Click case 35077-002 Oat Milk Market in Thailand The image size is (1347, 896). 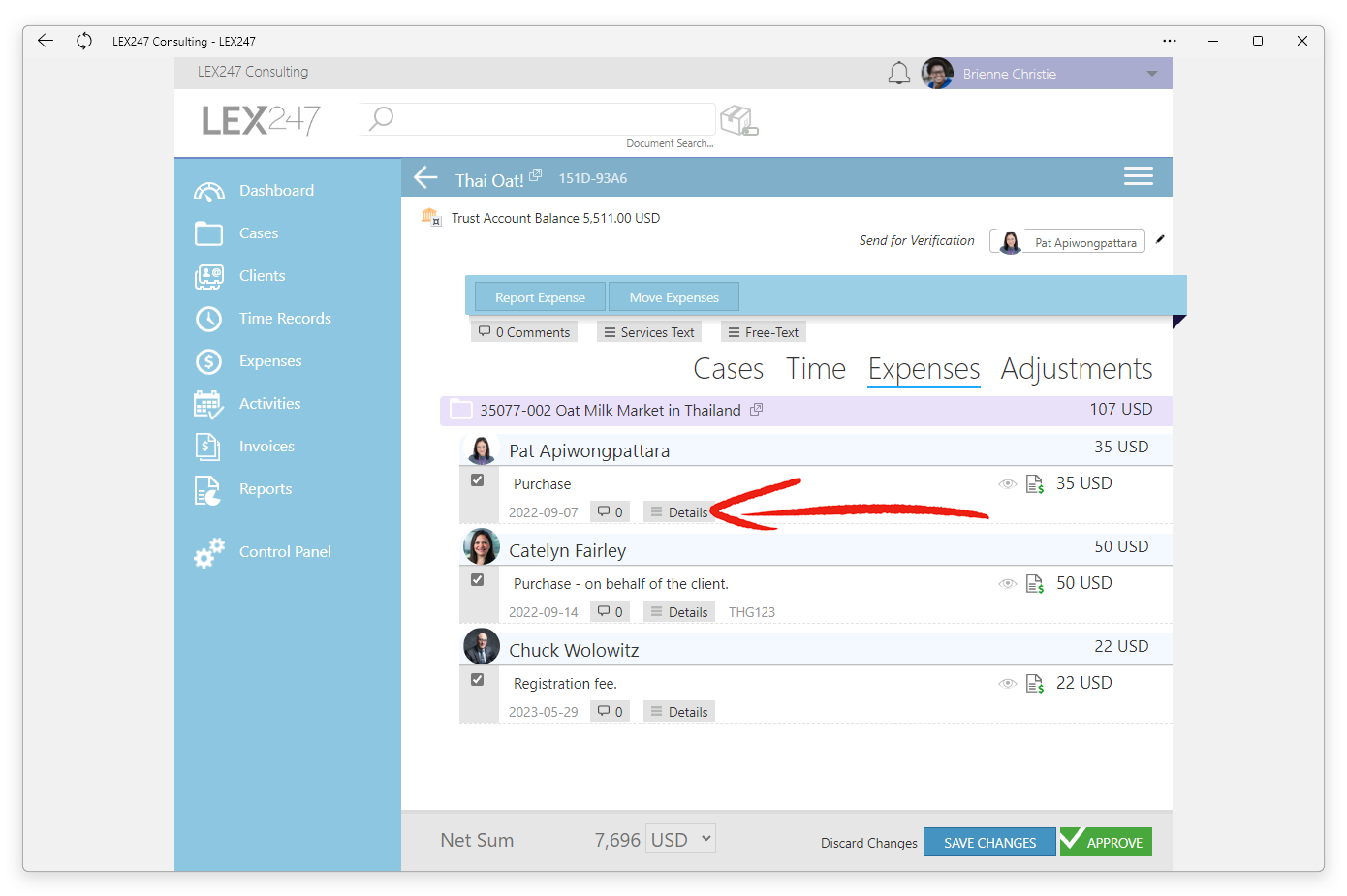611,411
